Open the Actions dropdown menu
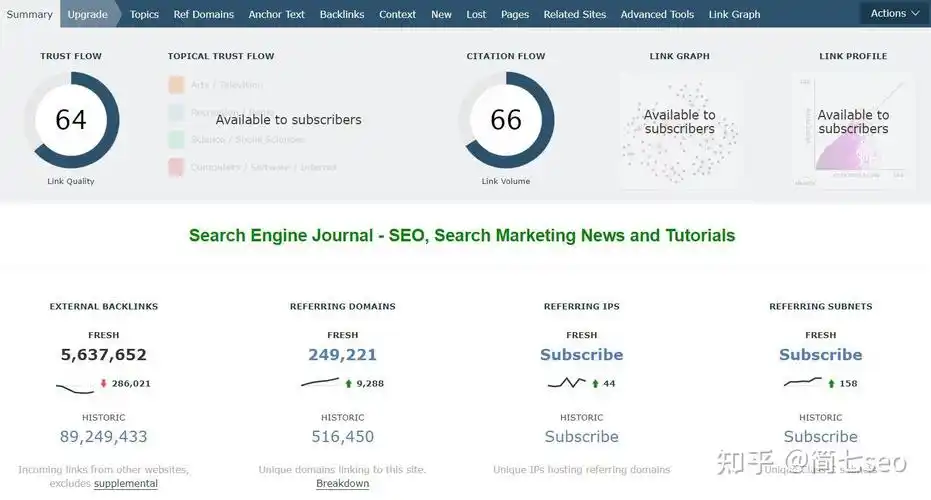931x500 pixels. pos(894,14)
